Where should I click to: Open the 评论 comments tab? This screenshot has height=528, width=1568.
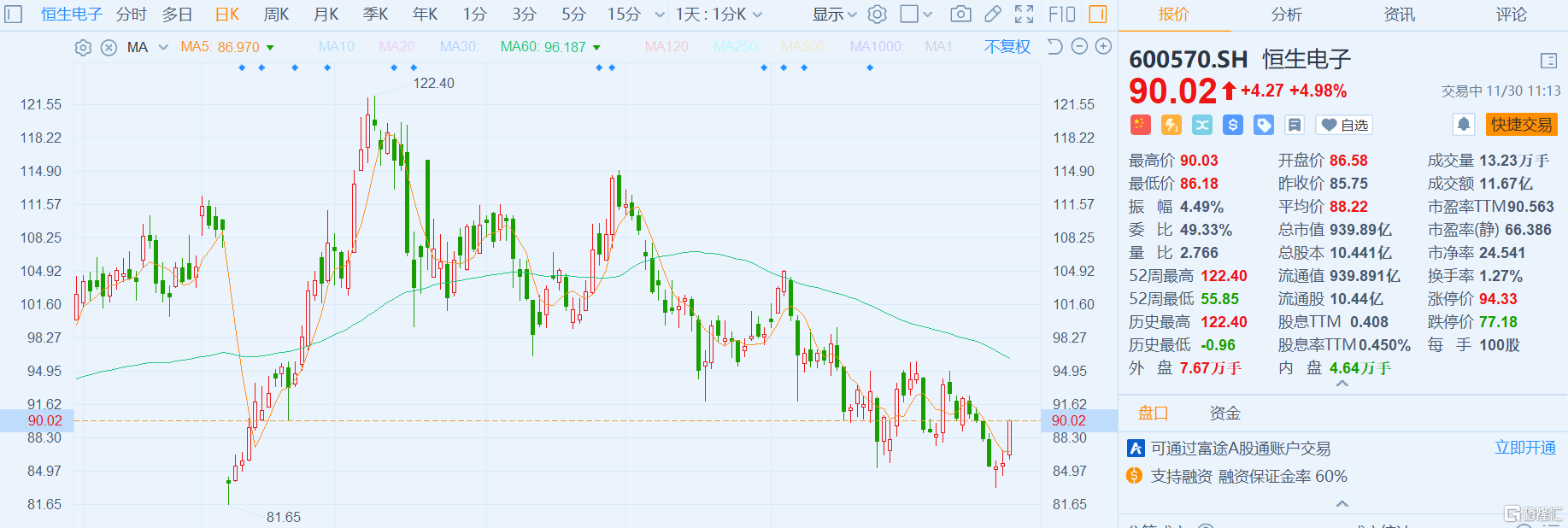[1512, 15]
